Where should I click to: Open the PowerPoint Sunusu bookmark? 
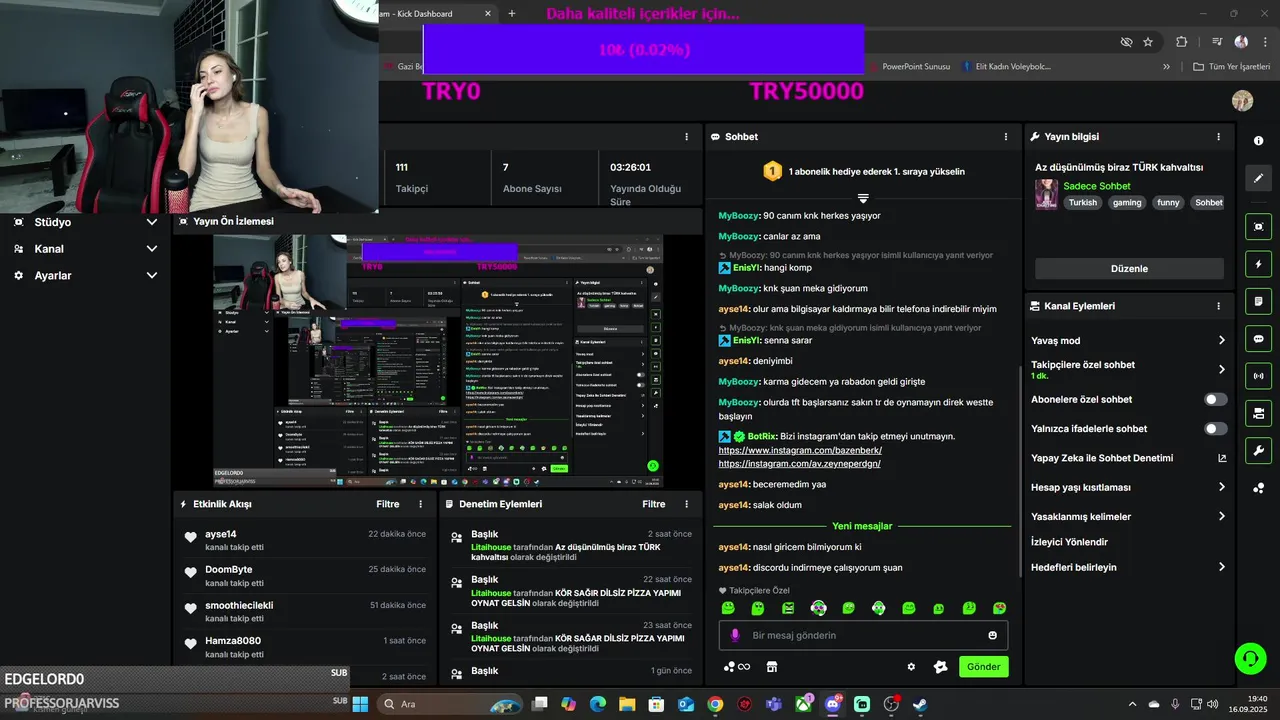(908, 67)
